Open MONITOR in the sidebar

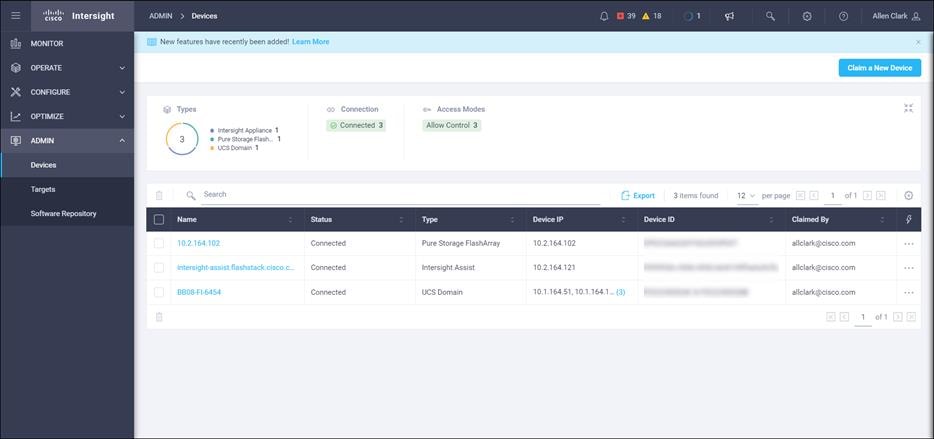(67, 43)
